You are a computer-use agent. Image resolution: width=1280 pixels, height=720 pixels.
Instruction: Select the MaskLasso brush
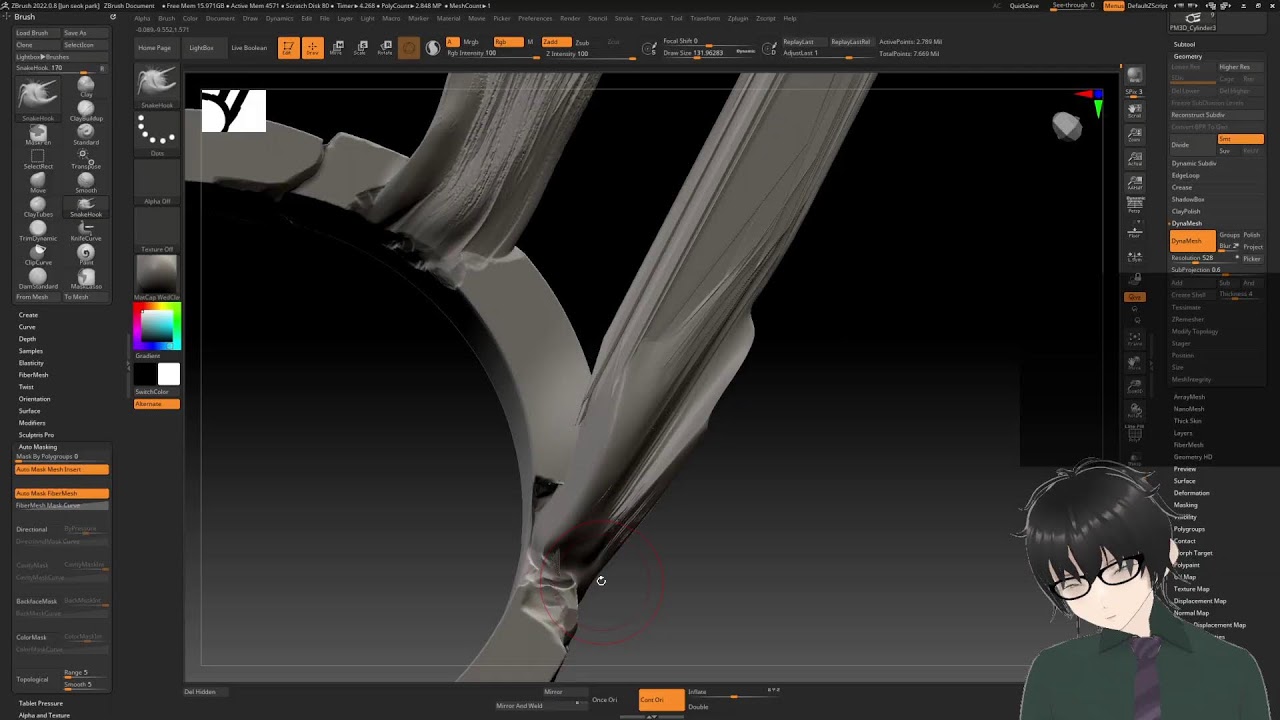pos(86,278)
